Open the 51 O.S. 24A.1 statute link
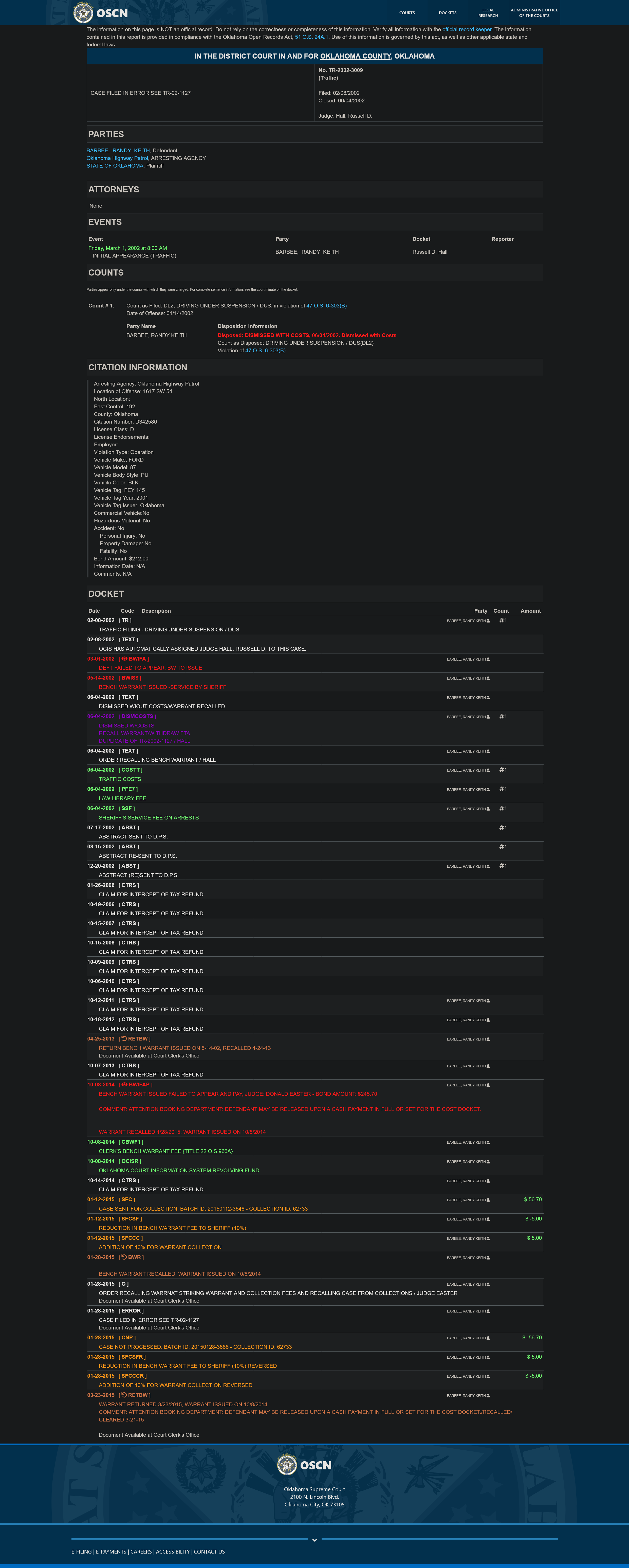The image size is (629, 1568). [311, 37]
